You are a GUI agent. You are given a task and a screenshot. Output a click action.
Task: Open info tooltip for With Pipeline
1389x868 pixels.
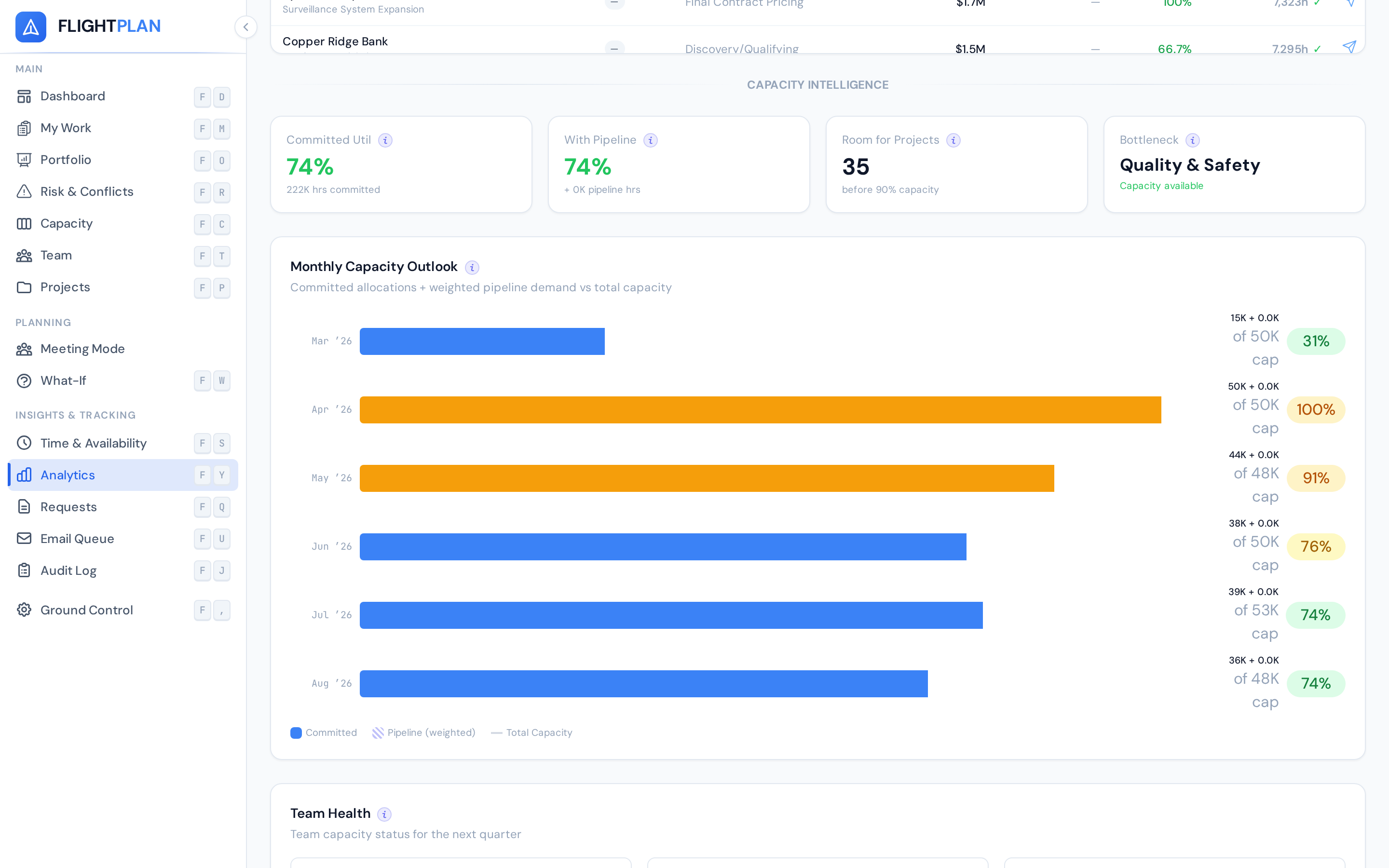click(650, 140)
